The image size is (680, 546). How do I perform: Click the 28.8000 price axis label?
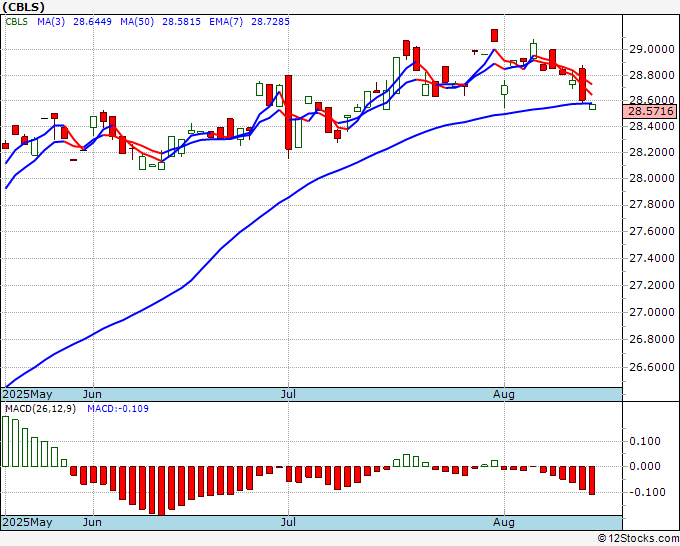651,75
